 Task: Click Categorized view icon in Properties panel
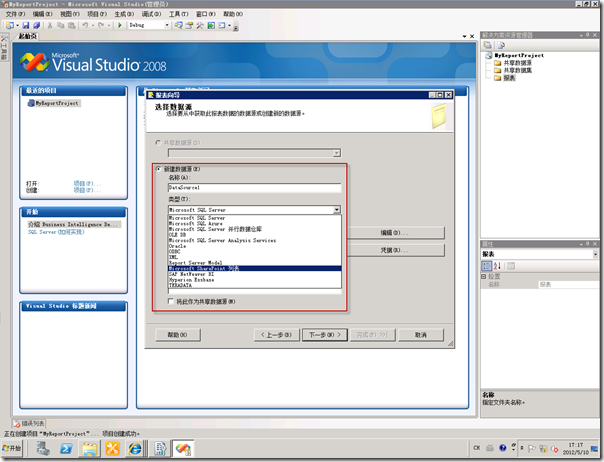tap(487, 266)
